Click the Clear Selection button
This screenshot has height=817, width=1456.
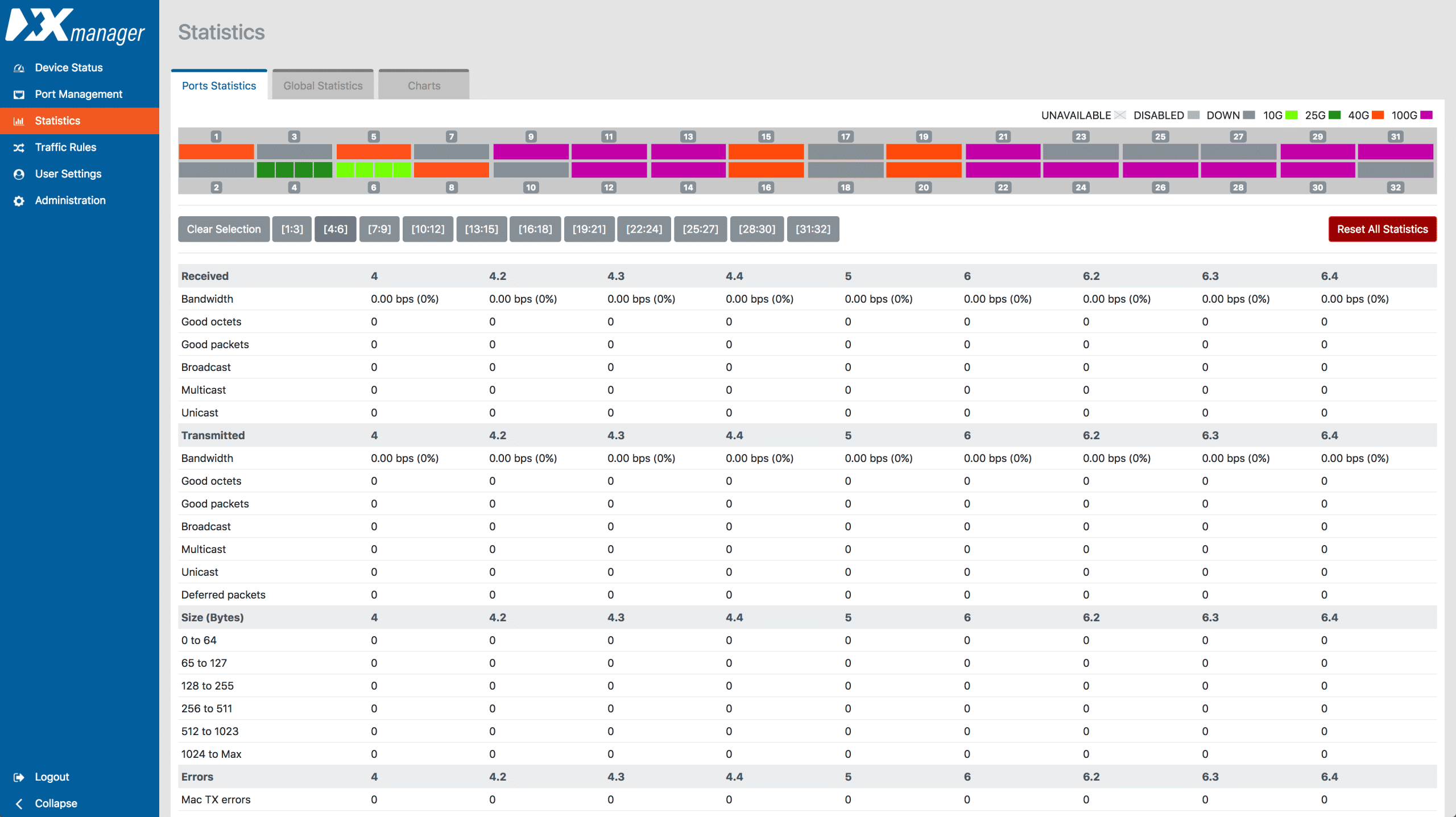(224, 229)
